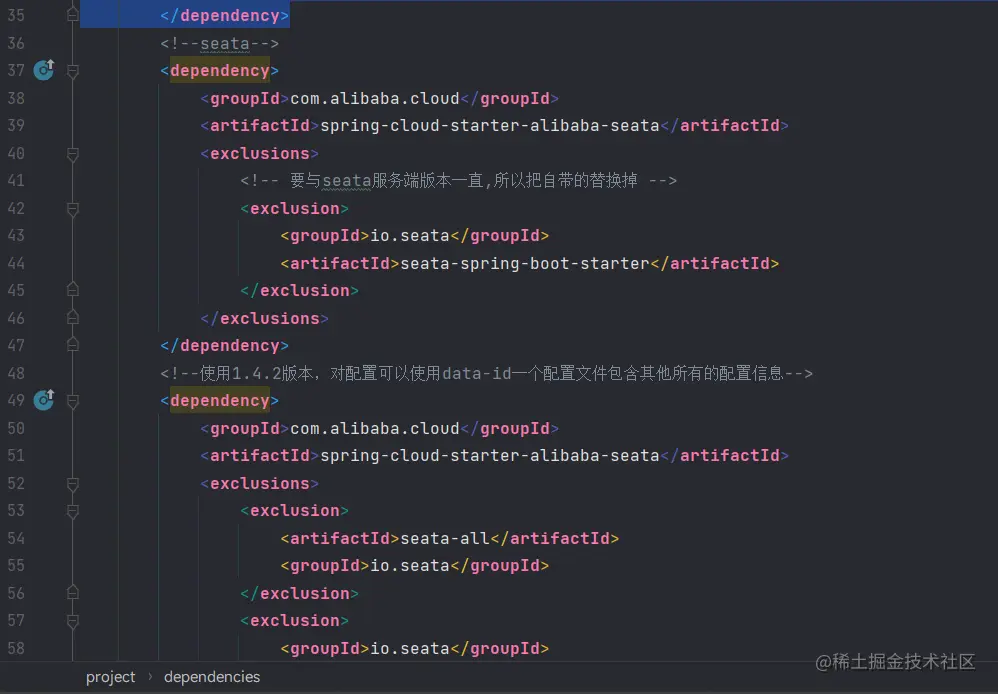Click 'spring-cloud-starter-alibaba-seata' on line 51
This screenshot has width=998, height=694.
[x=489, y=456]
